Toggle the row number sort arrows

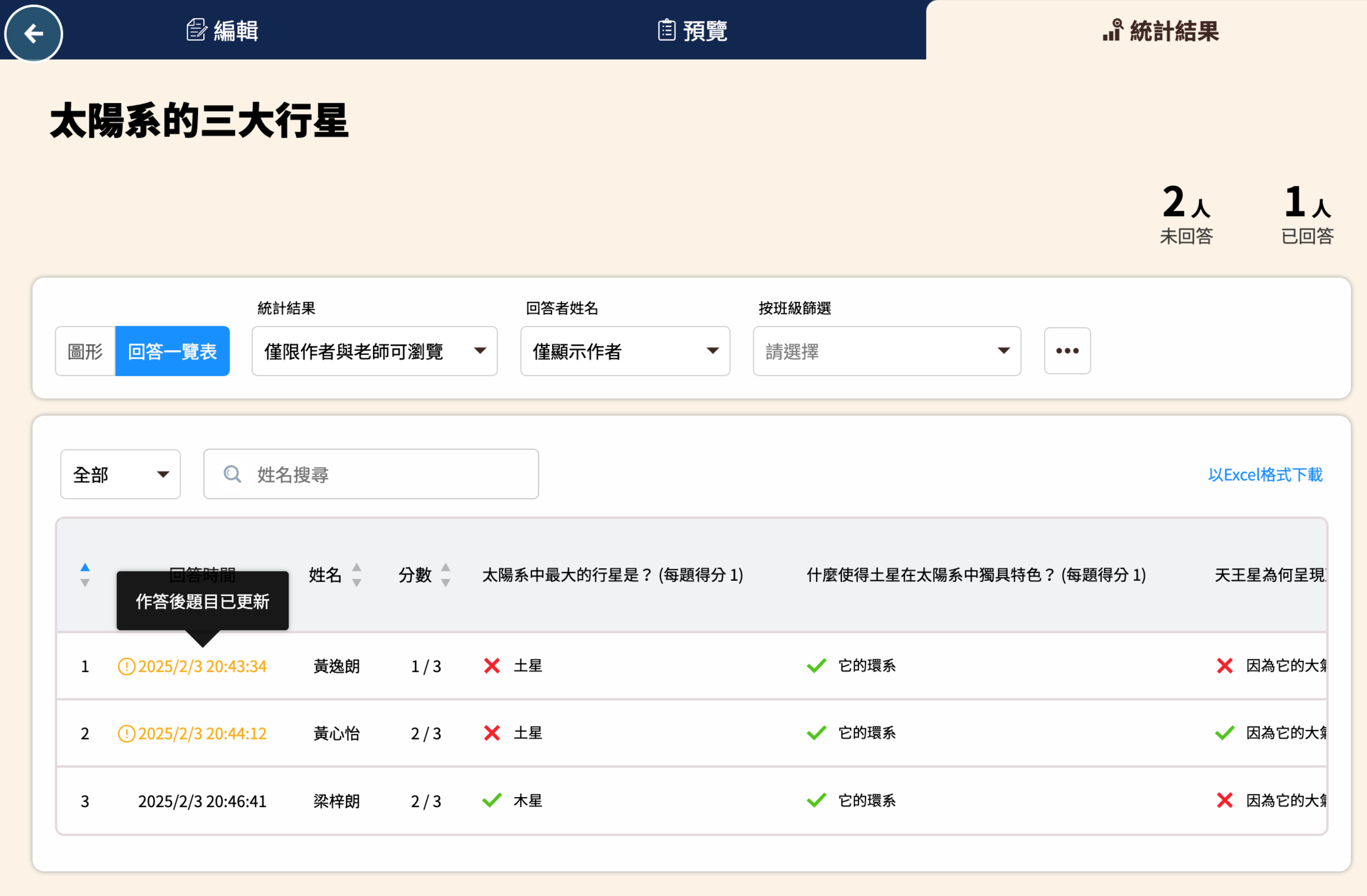(x=85, y=574)
